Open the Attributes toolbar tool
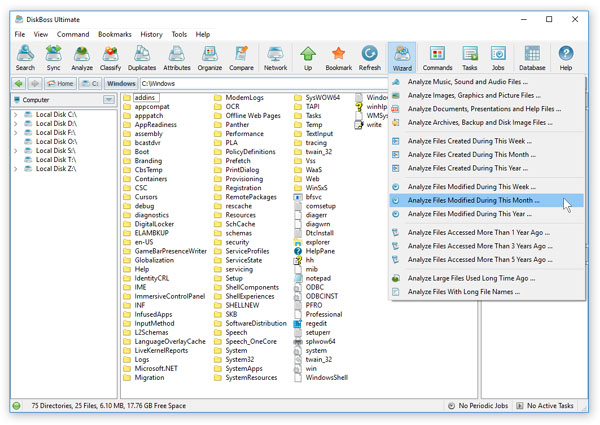This screenshot has width=600, height=425. (177, 58)
